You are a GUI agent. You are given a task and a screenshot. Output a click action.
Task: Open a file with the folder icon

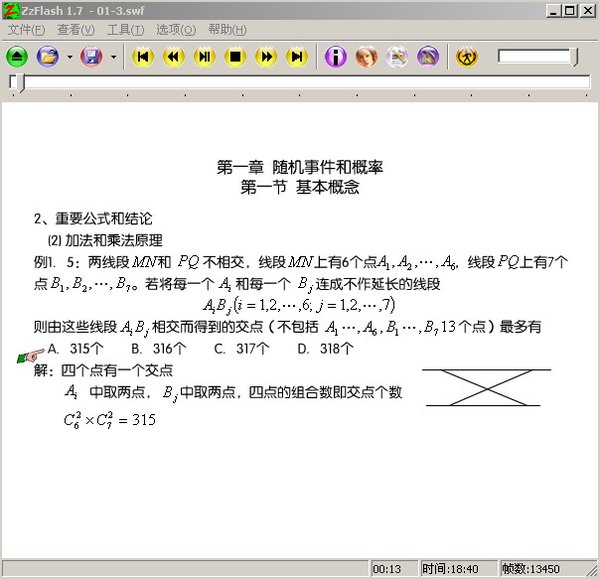coord(47,57)
